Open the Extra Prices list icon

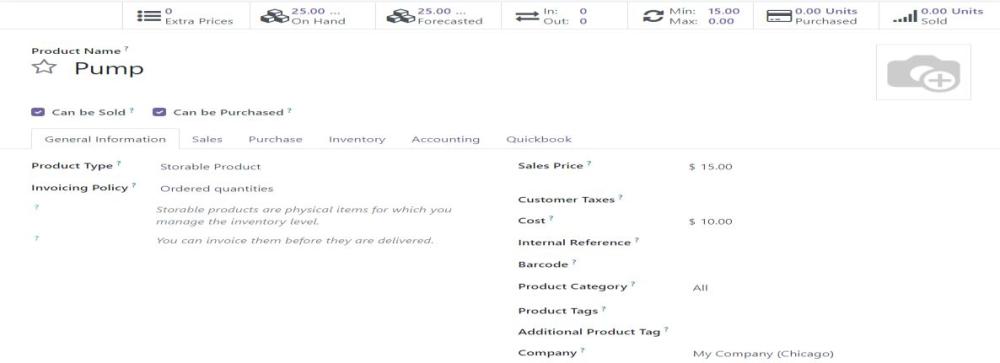pyautogui.click(x=149, y=16)
